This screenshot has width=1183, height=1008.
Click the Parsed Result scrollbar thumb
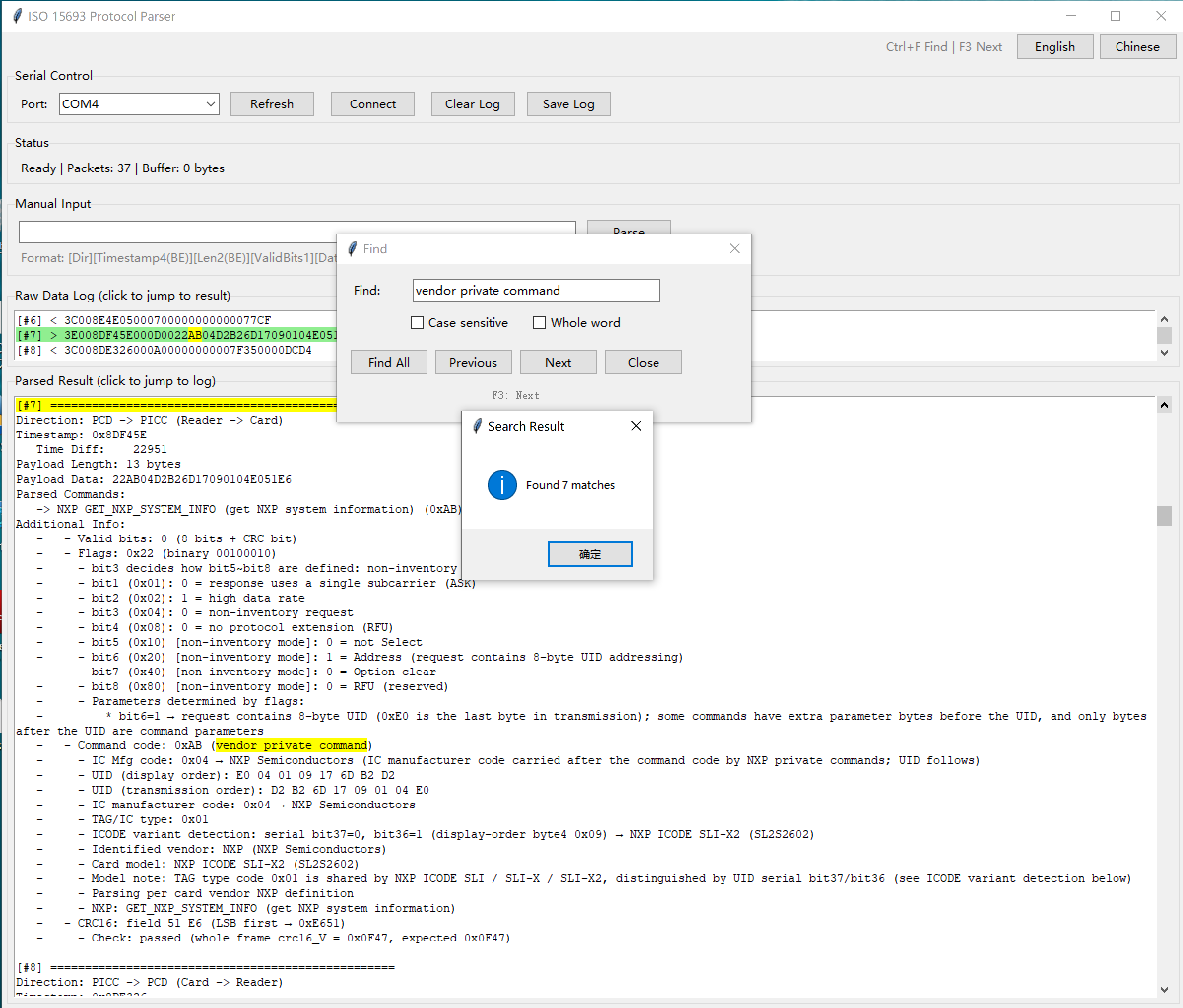(x=1164, y=516)
